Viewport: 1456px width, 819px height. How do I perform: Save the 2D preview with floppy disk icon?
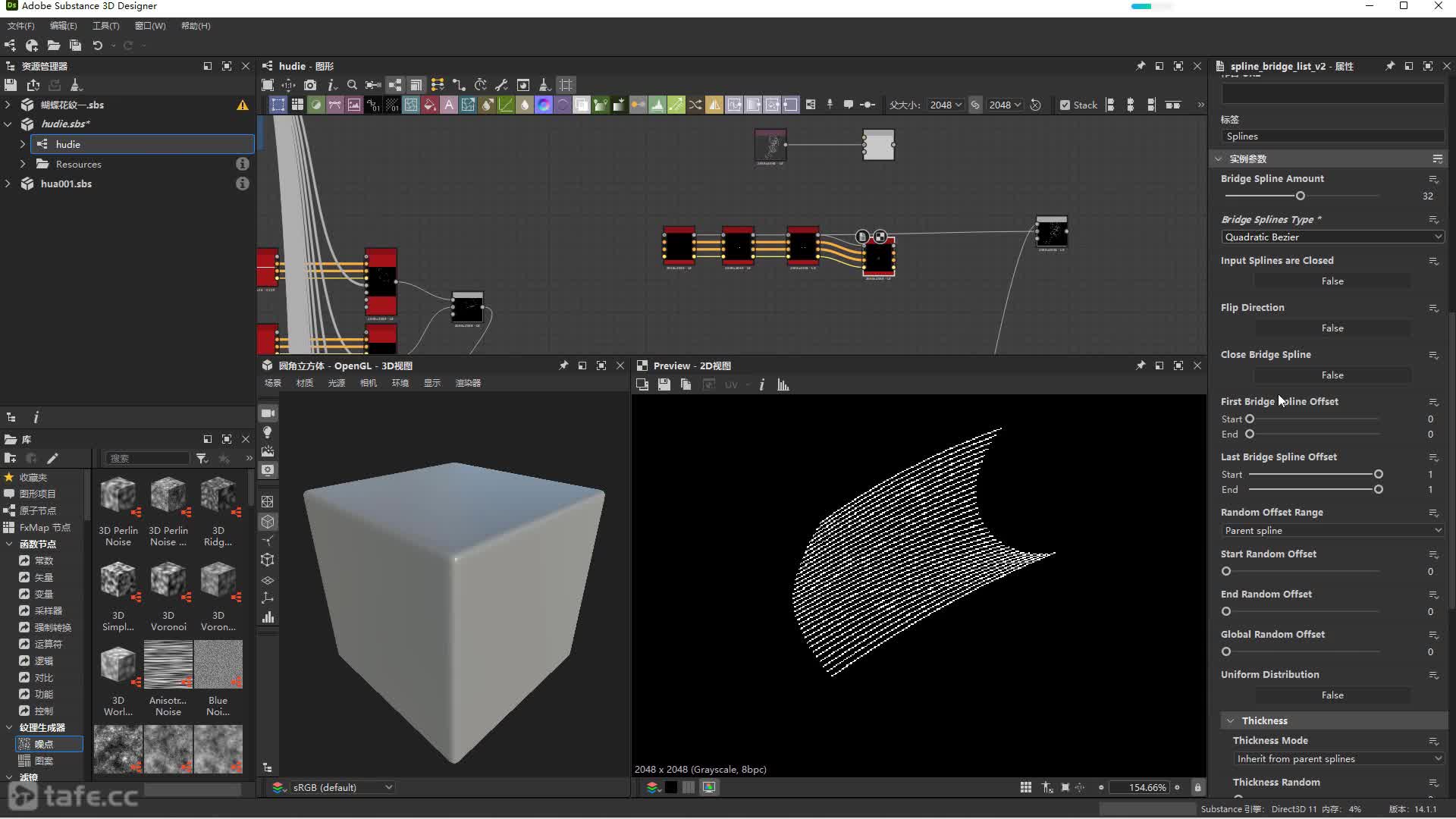point(664,385)
